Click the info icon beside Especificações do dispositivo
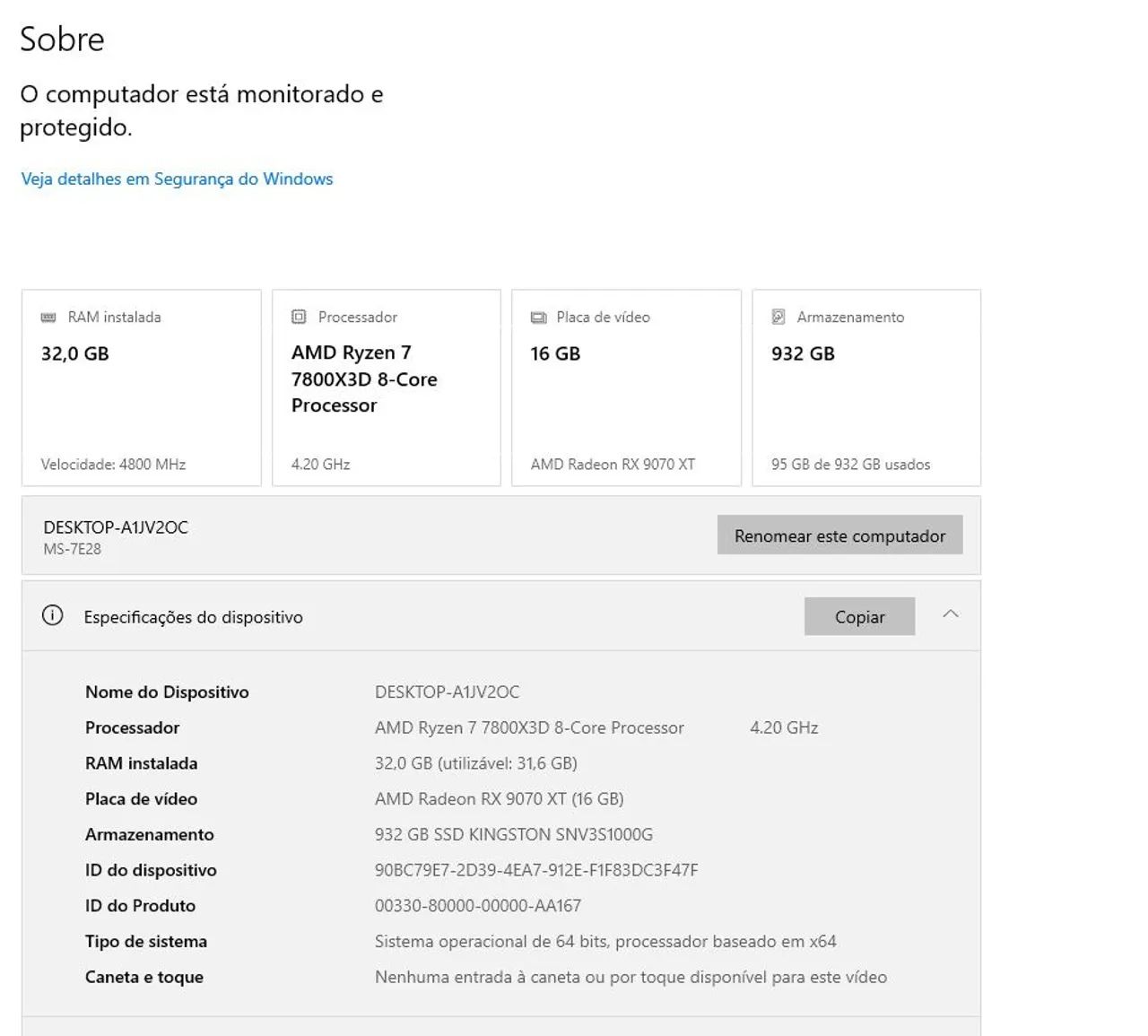This screenshot has width=1148, height=1036. (x=53, y=615)
